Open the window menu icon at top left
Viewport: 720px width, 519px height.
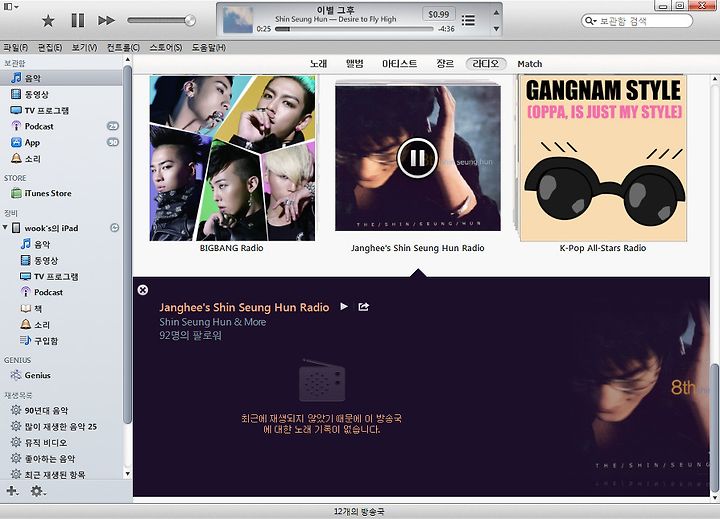coord(11,6)
